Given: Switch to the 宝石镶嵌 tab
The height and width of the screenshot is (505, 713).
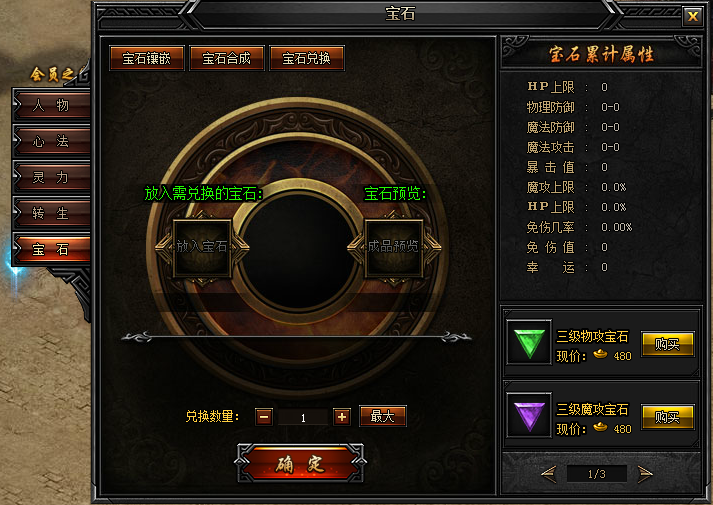Looking at the screenshot, I should pyautogui.click(x=146, y=58).
